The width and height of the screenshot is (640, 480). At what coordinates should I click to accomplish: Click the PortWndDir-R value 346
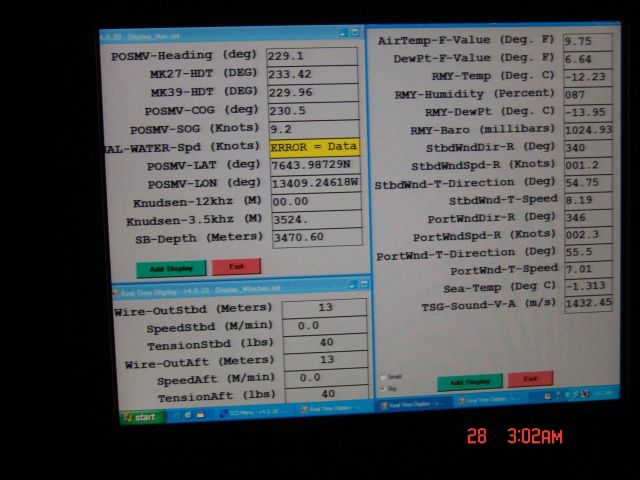[x=589, y=218]
